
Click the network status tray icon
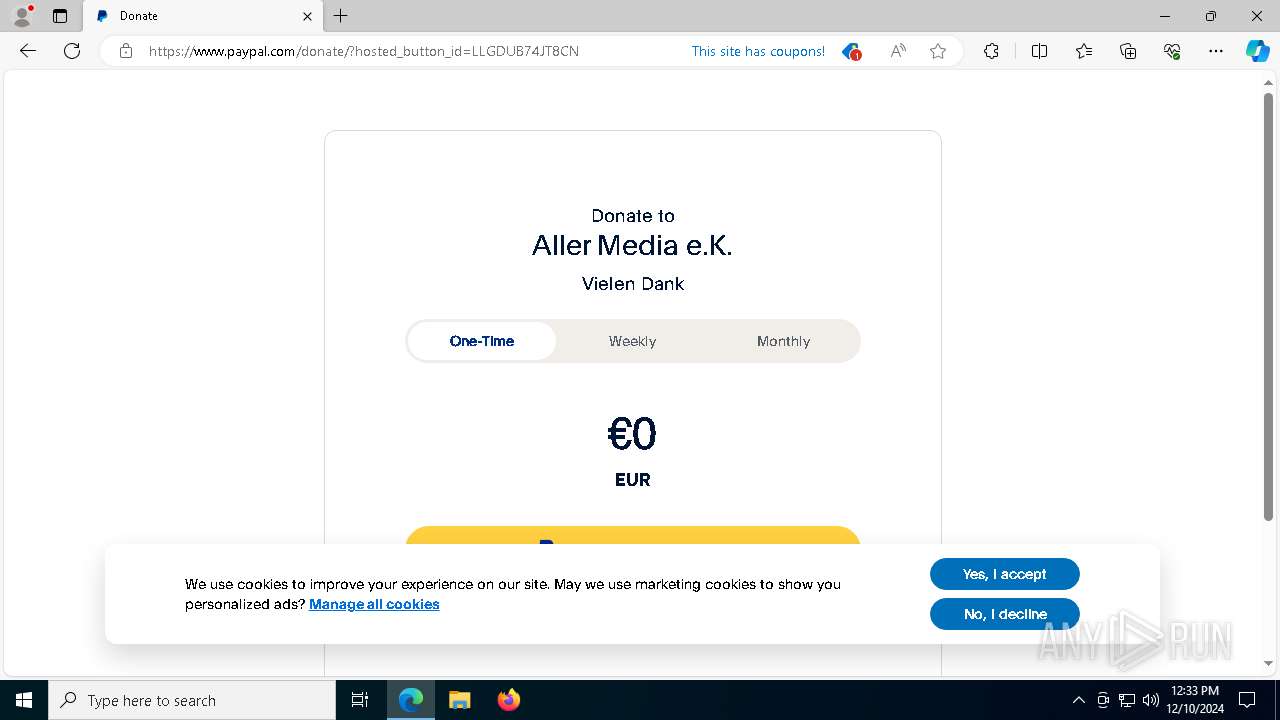1127,700
